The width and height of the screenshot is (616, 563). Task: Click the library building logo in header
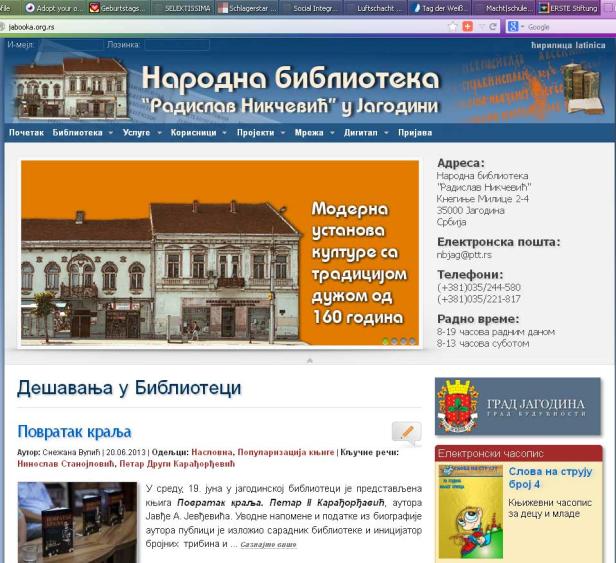tap(71, 88)
